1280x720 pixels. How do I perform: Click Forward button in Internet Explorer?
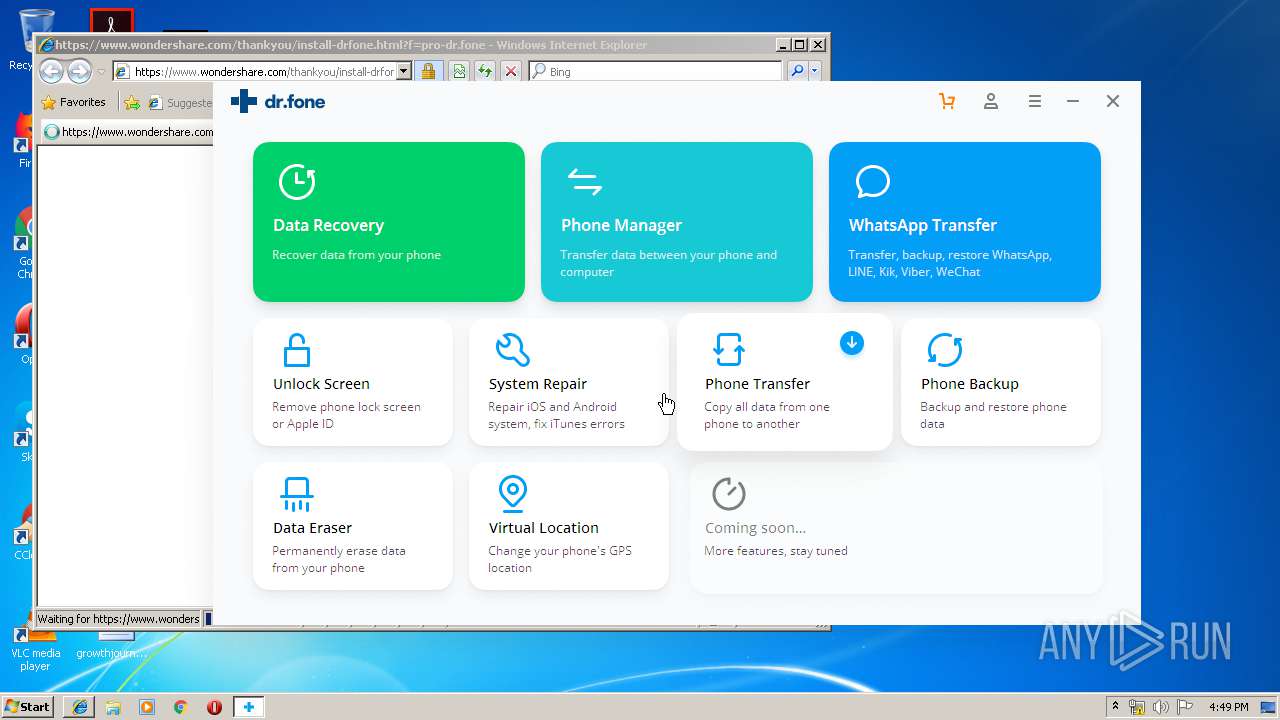tap(79, 71)
